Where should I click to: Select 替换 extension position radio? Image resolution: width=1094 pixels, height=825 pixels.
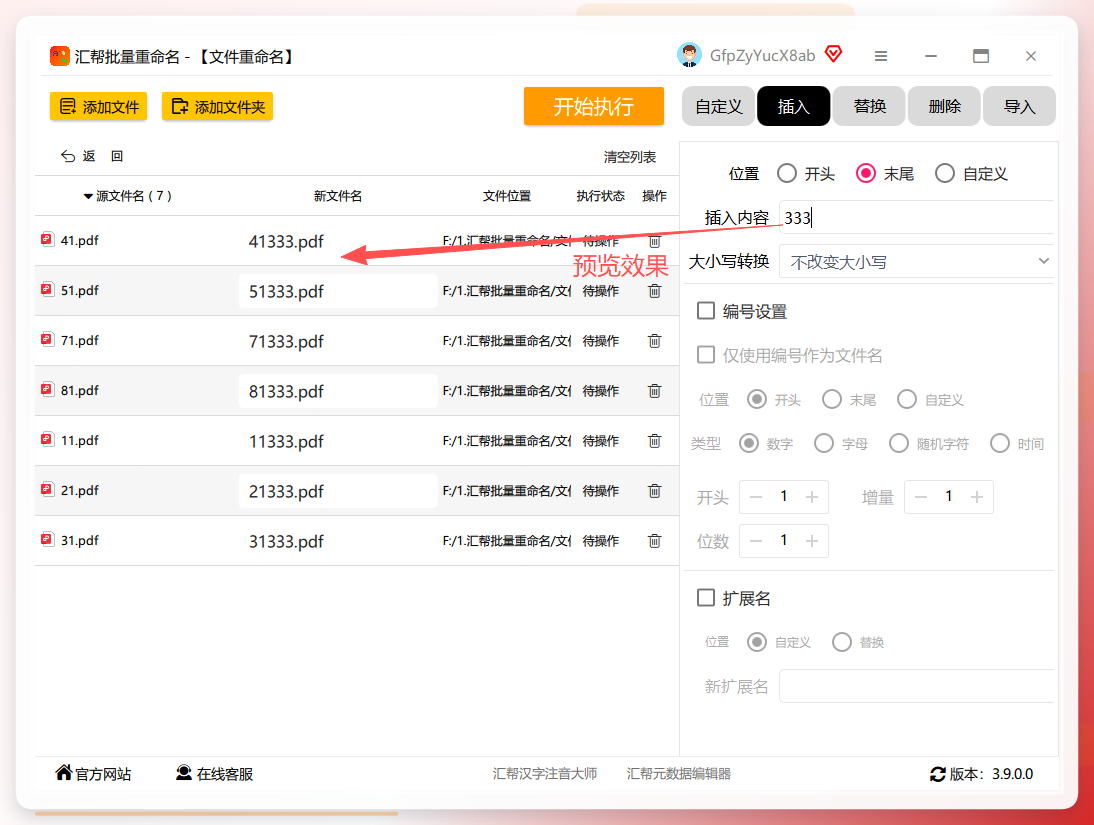(841, 642)
